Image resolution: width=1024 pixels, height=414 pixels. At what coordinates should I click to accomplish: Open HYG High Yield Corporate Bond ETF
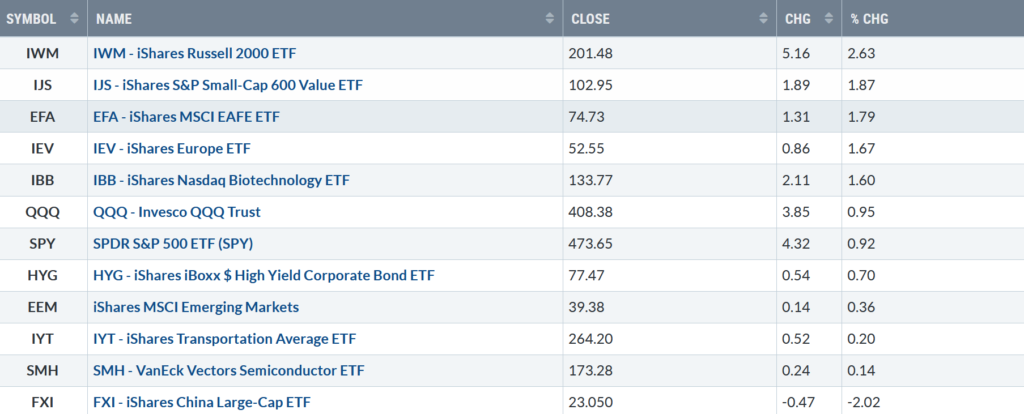pyautogui.click(x=265, y=276)
